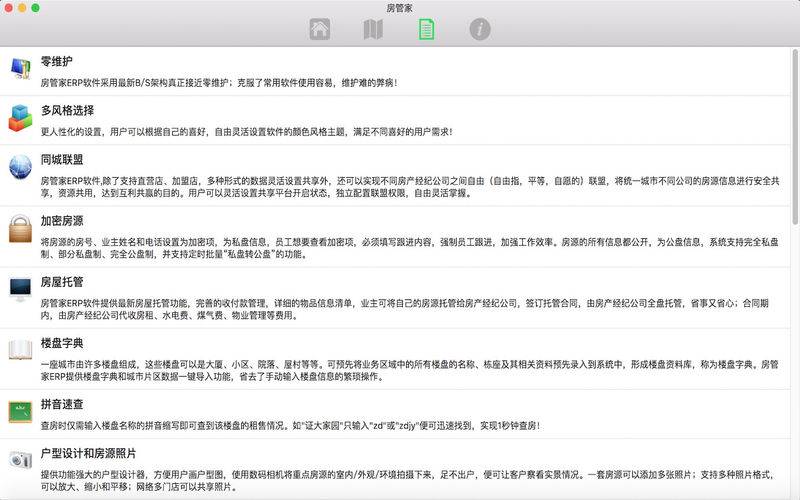Screen dimensions: 800x500
Task: Open the Home tab house icon
Action: 320,29
